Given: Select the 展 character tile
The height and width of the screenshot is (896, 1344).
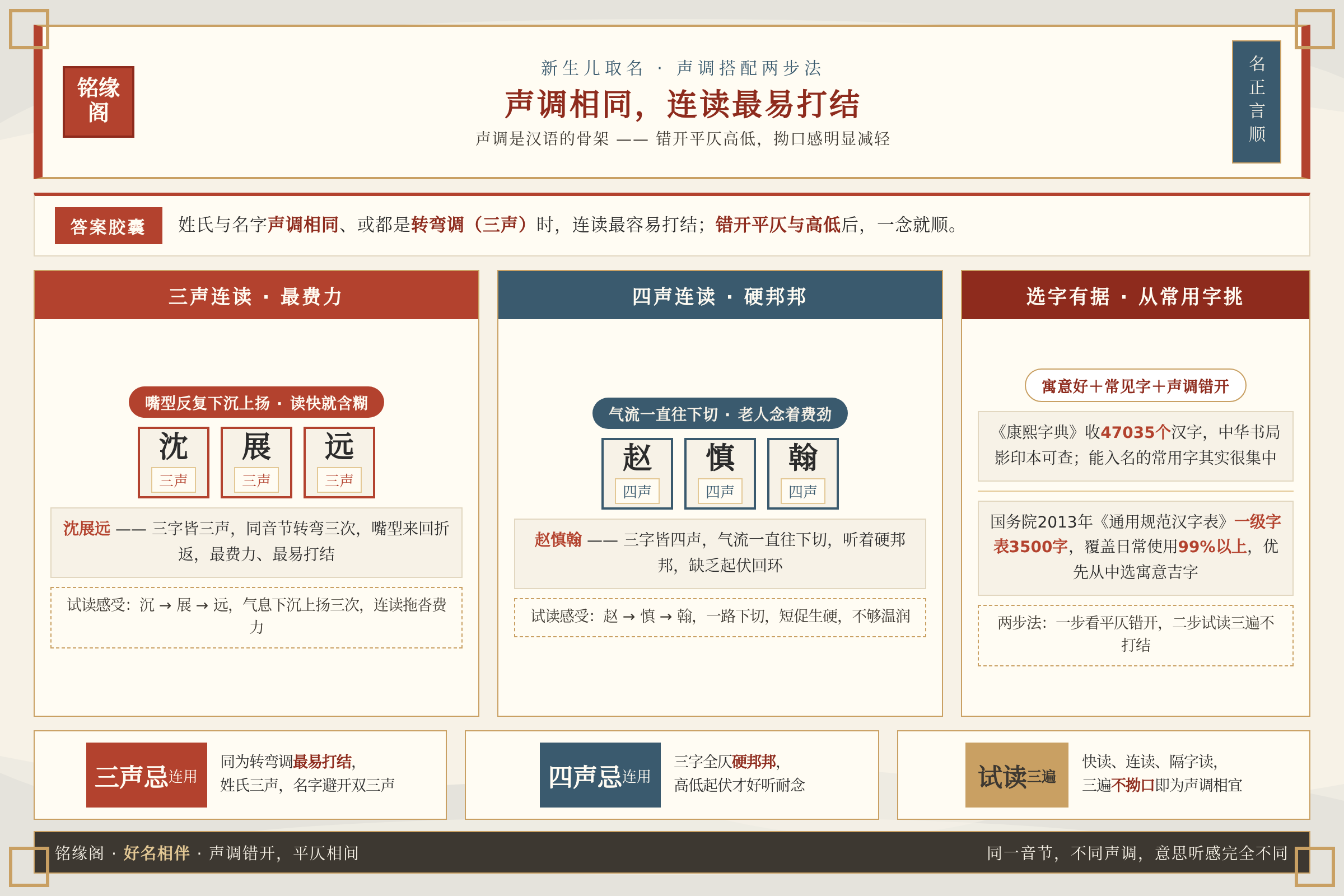Looking at the screenshot, I should [256, 463].
